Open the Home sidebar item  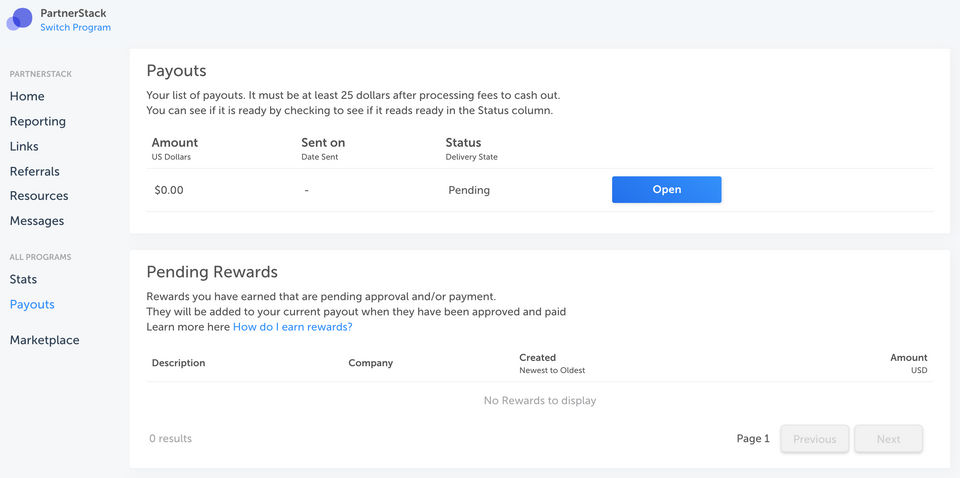tap(27, 96)
